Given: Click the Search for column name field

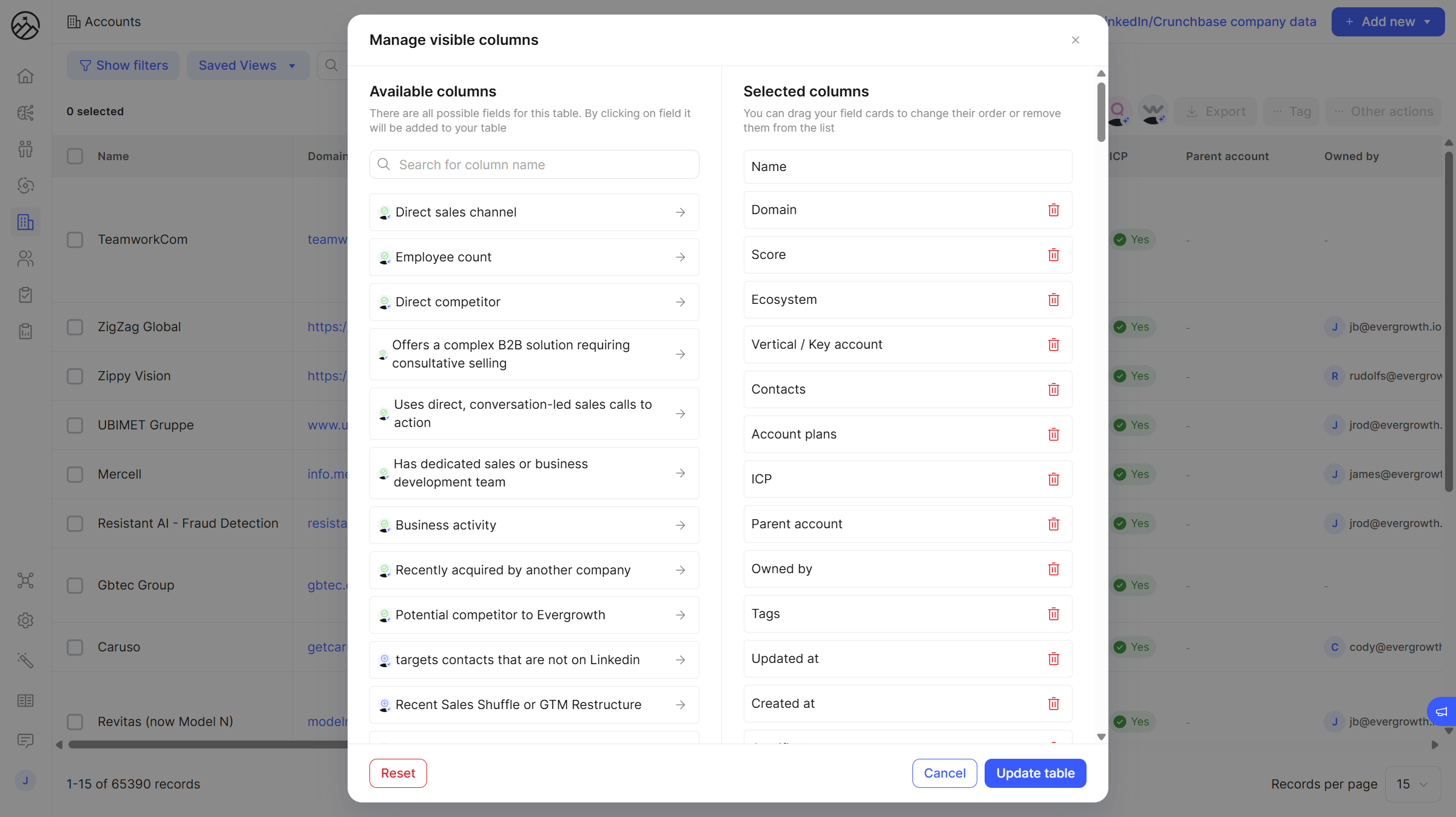Looking at the screenshot, I should [534, 165].
